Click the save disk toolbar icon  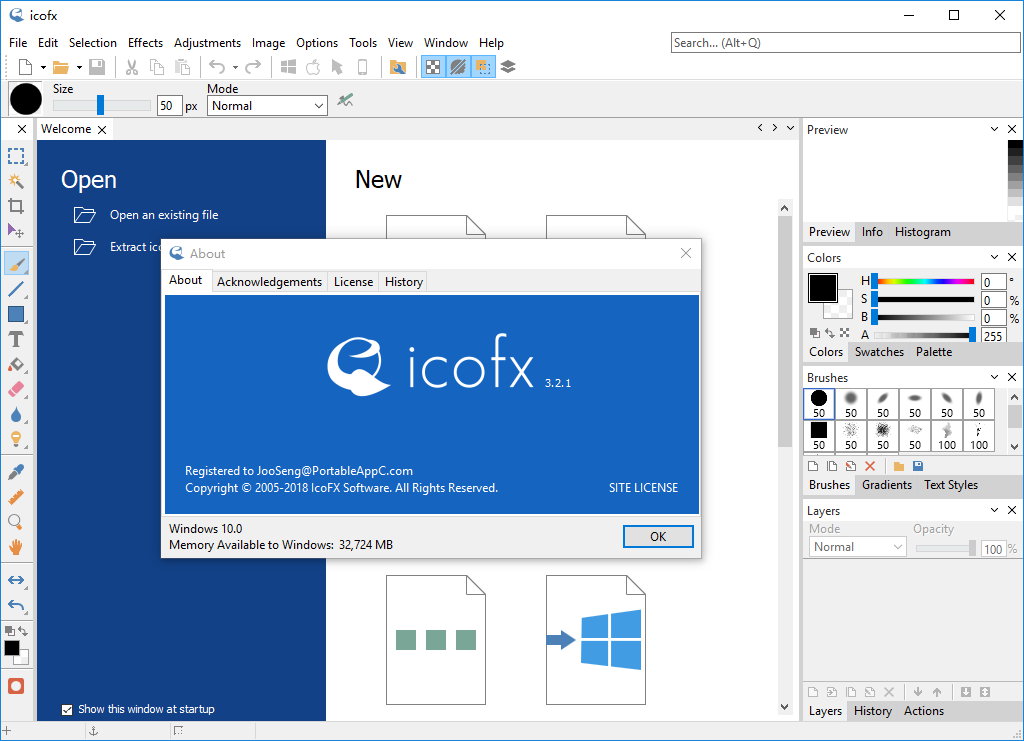click(x=97, y=67)
